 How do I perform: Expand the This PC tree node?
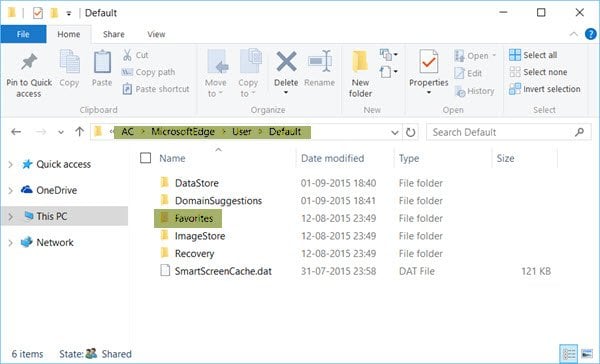click(x=11, y=217)
